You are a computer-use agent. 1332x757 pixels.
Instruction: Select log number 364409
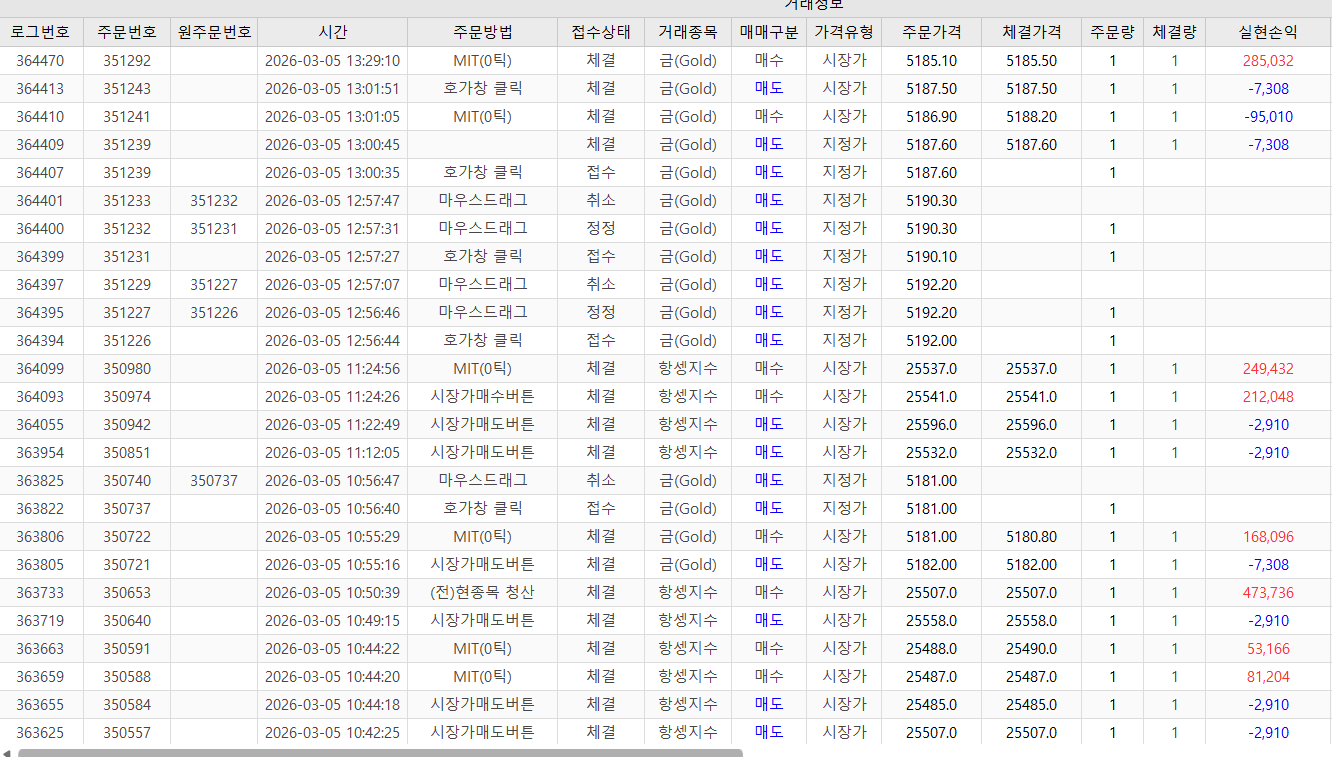coord(41,144)
